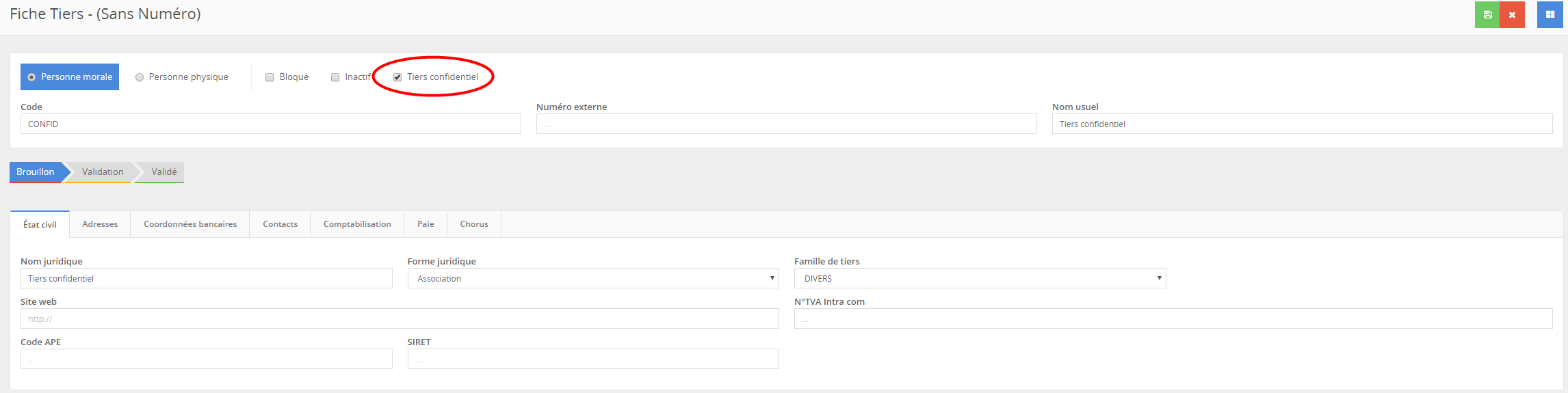Open the Famille de tiers dropdown
Image resolution: width=1568 pixels, height=393 pixels.
tap(980, 278)
